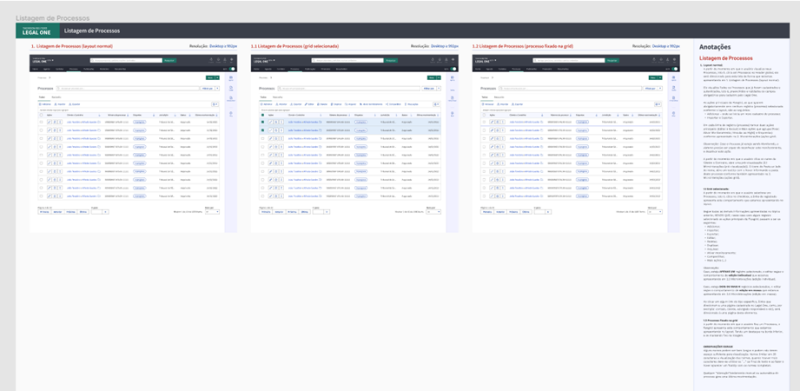Viewport: 800px width, 391px height.
Task: Switch the green header toggle in processo fixado mockup
Action: point(674,68)
